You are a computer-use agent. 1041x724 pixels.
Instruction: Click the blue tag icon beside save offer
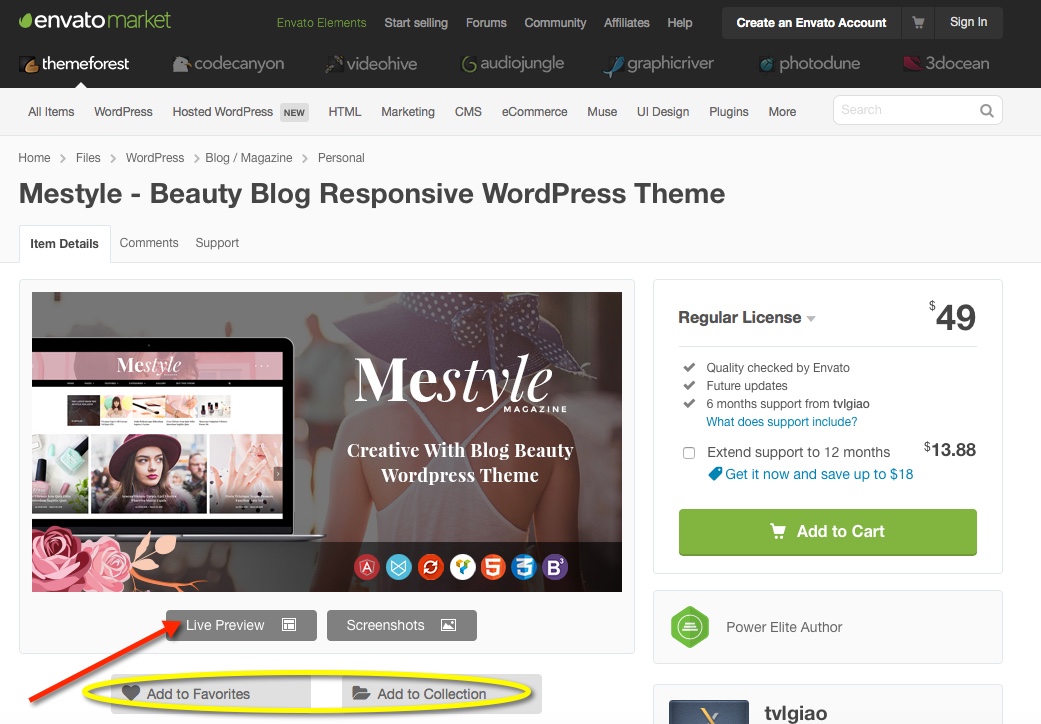click(715, 474)
